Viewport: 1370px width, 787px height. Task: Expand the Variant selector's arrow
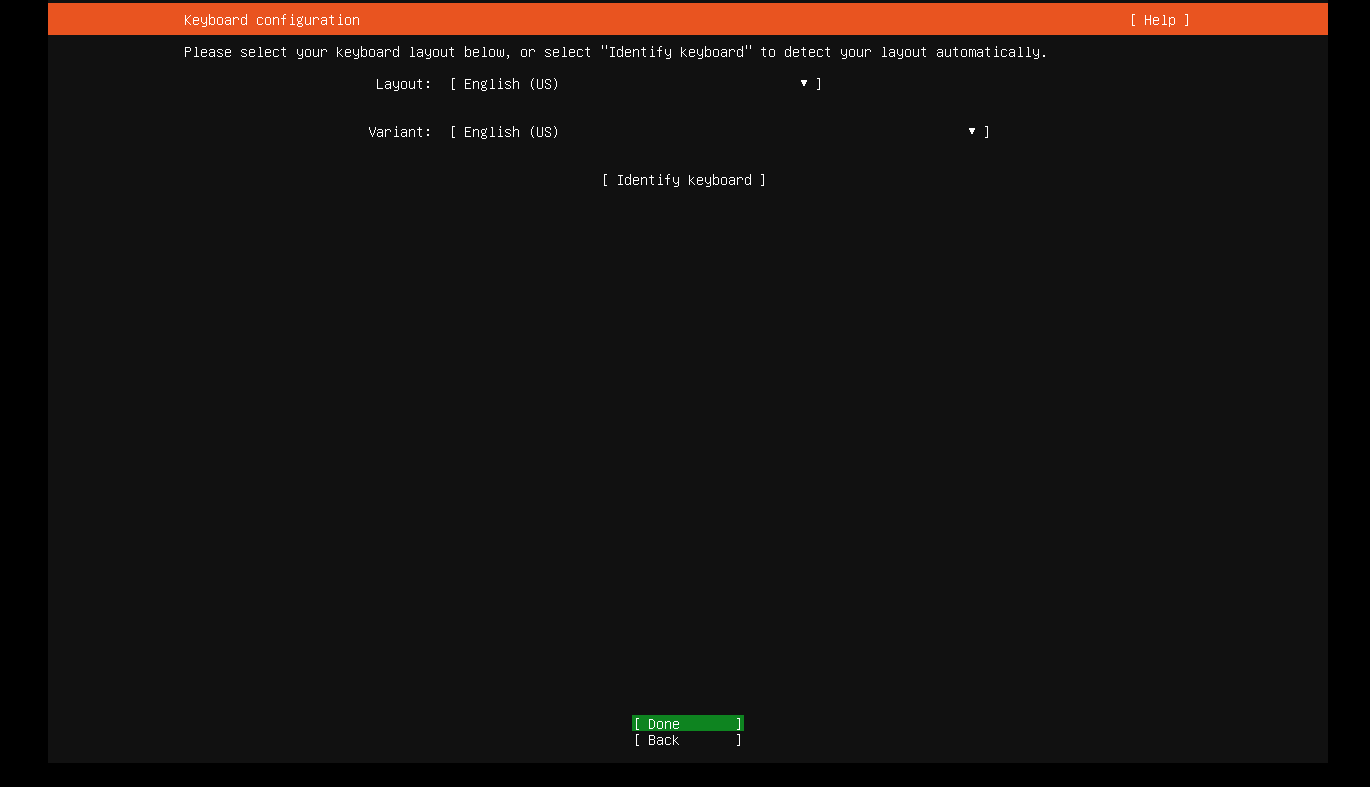971,131
